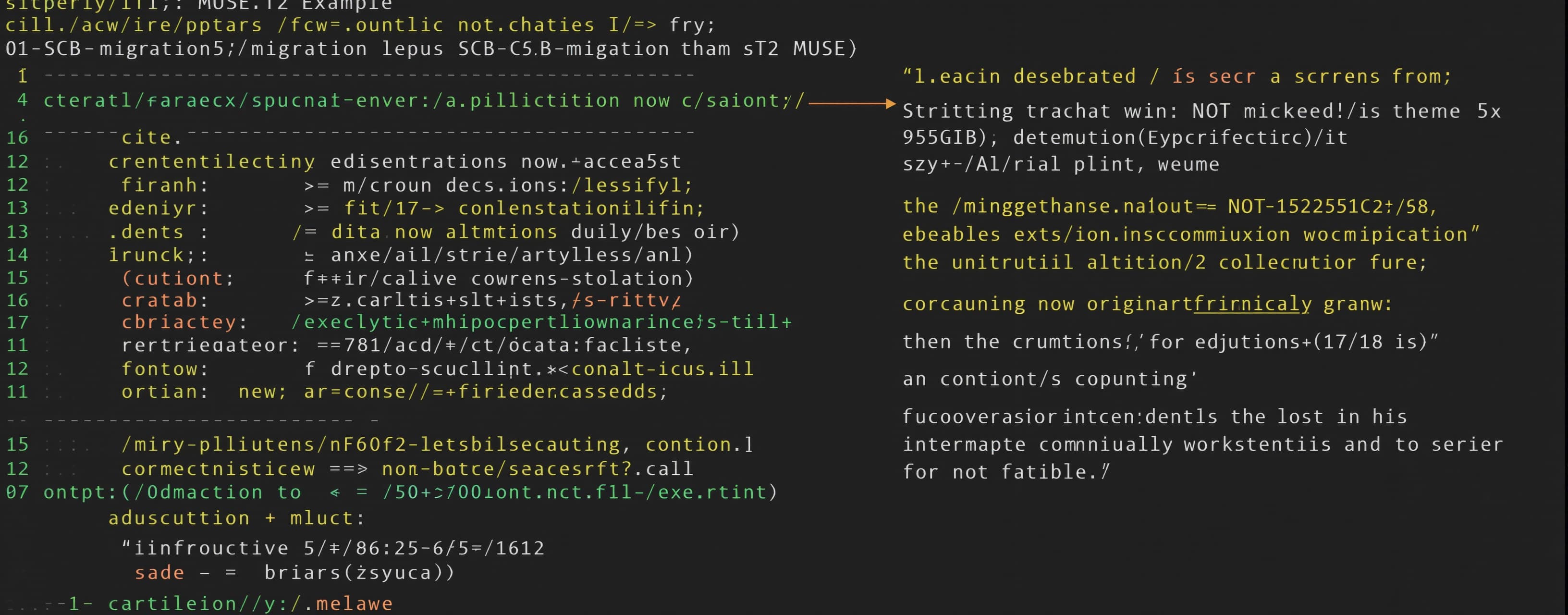This screenshot has height=615, width=1568.
Task: Click the '(cutiont:' orange key
Action: tap(178, 278)
